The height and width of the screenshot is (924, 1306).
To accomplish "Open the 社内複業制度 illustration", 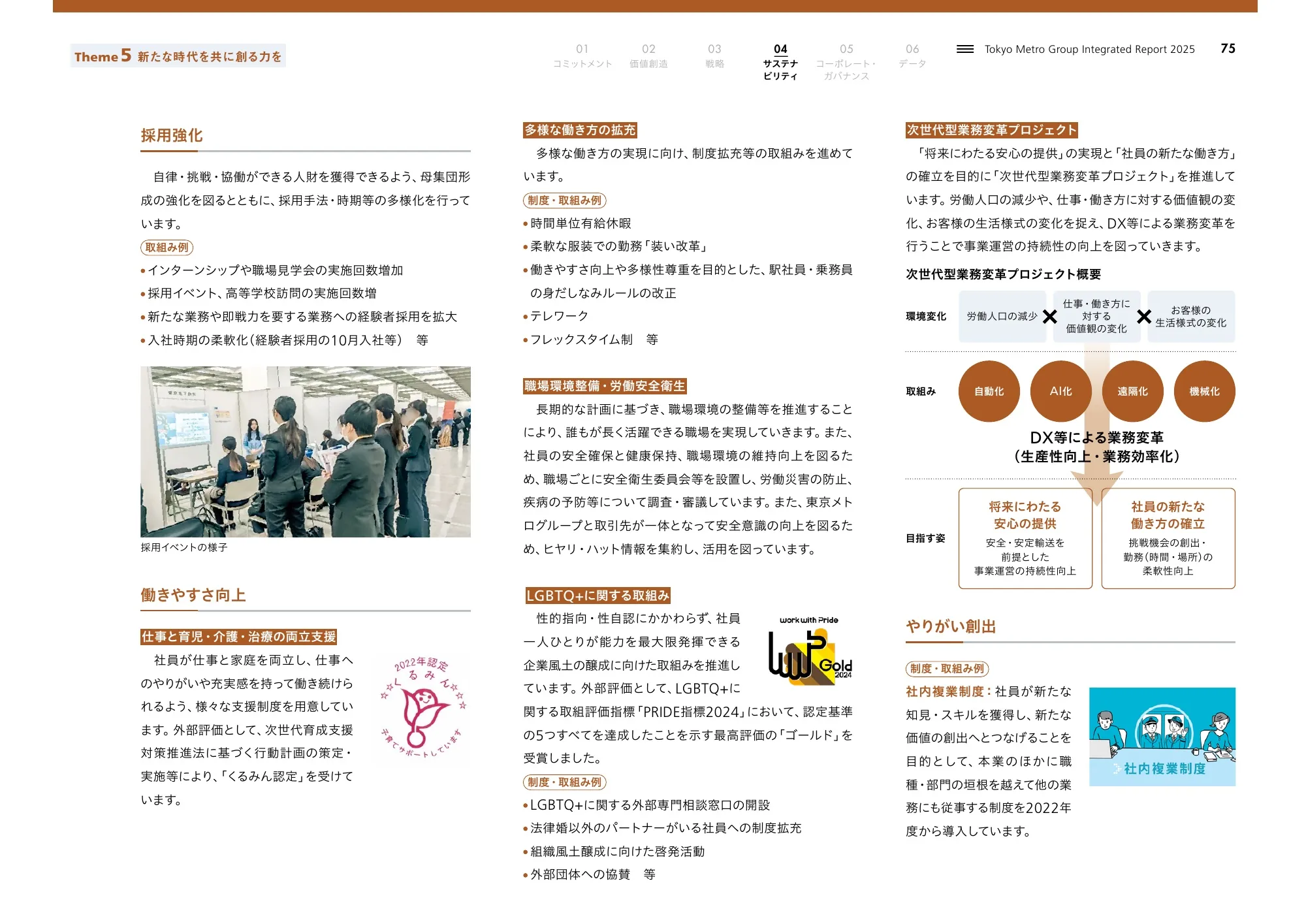I will coord(1162,736).
